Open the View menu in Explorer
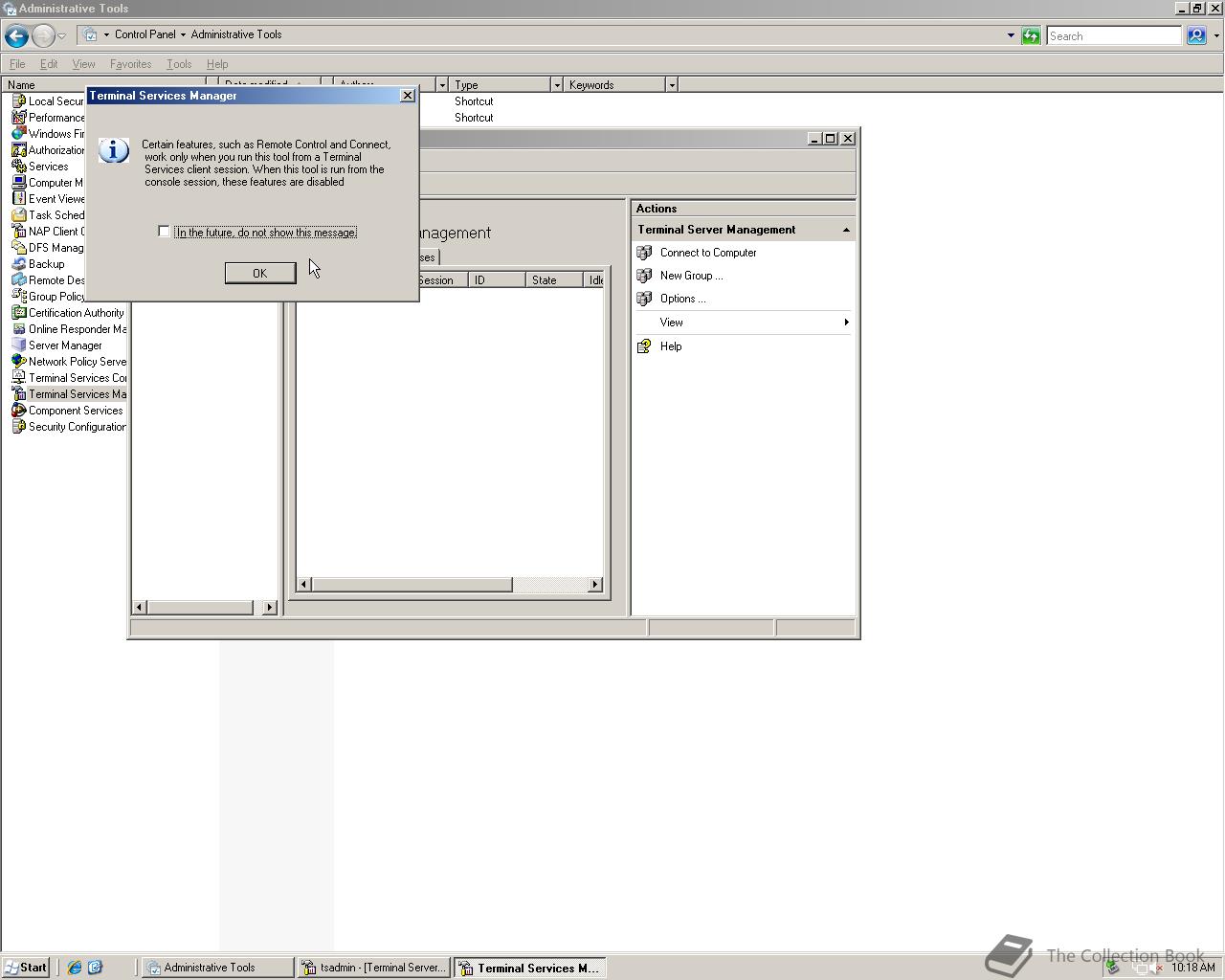 coord(83,64)
